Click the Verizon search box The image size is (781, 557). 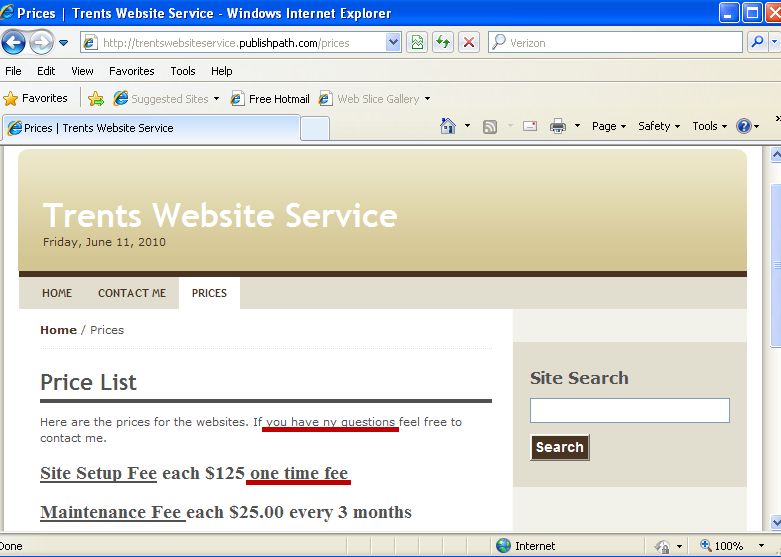[615, 42]
